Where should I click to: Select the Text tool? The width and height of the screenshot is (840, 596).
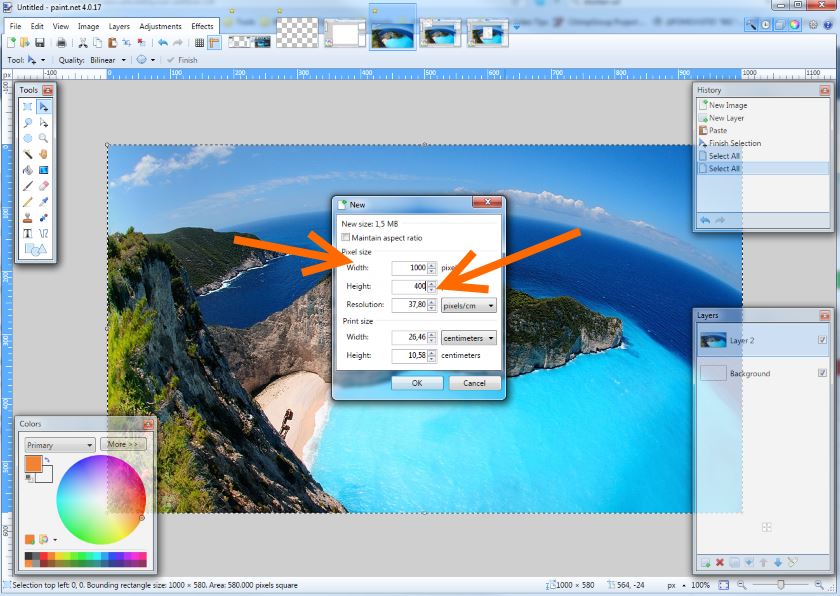point(28,232)
